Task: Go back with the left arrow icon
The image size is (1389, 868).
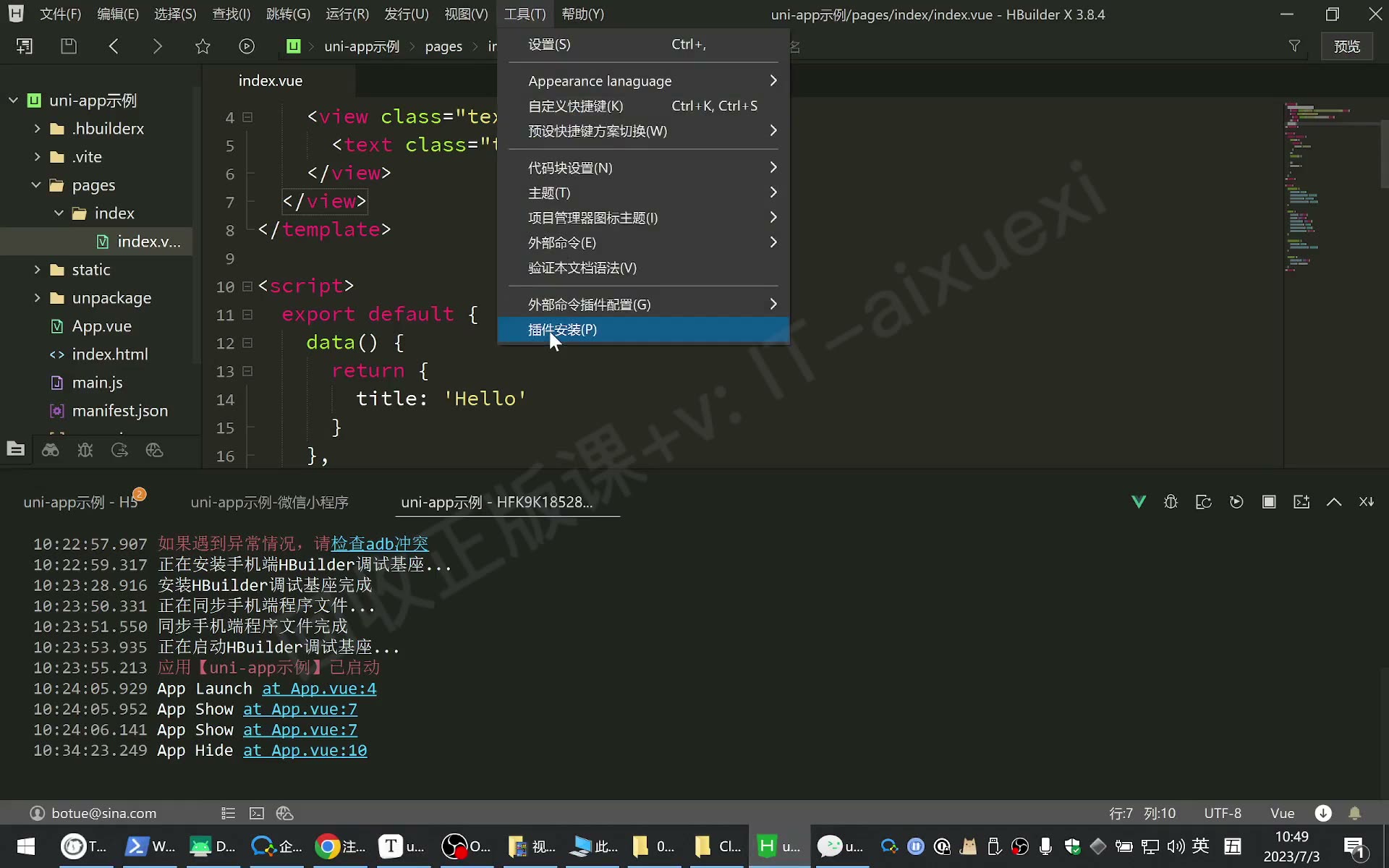Action: pos(114,46)
